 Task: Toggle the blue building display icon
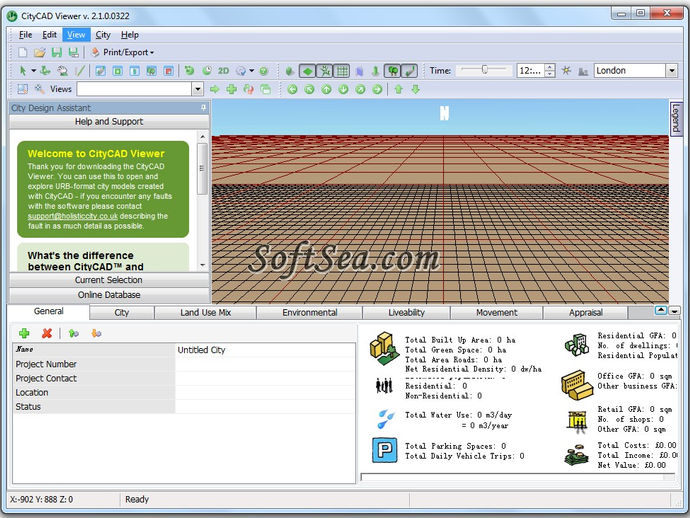point(360,70)
